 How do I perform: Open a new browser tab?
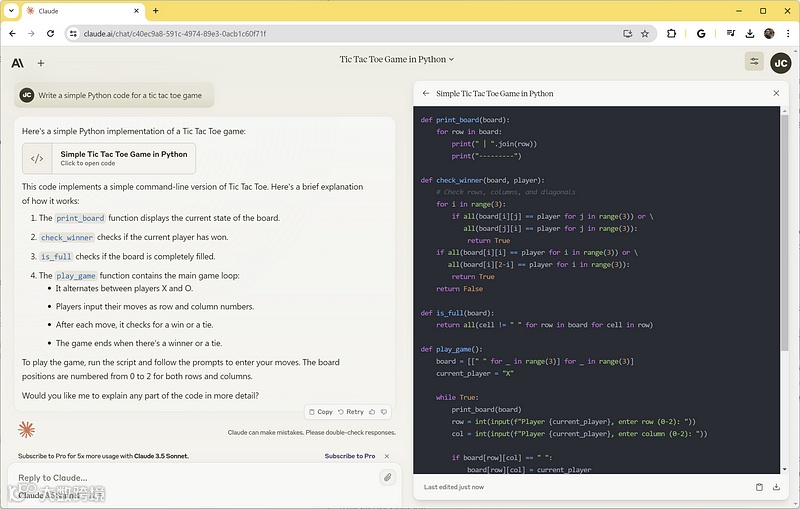coord(155,11)
